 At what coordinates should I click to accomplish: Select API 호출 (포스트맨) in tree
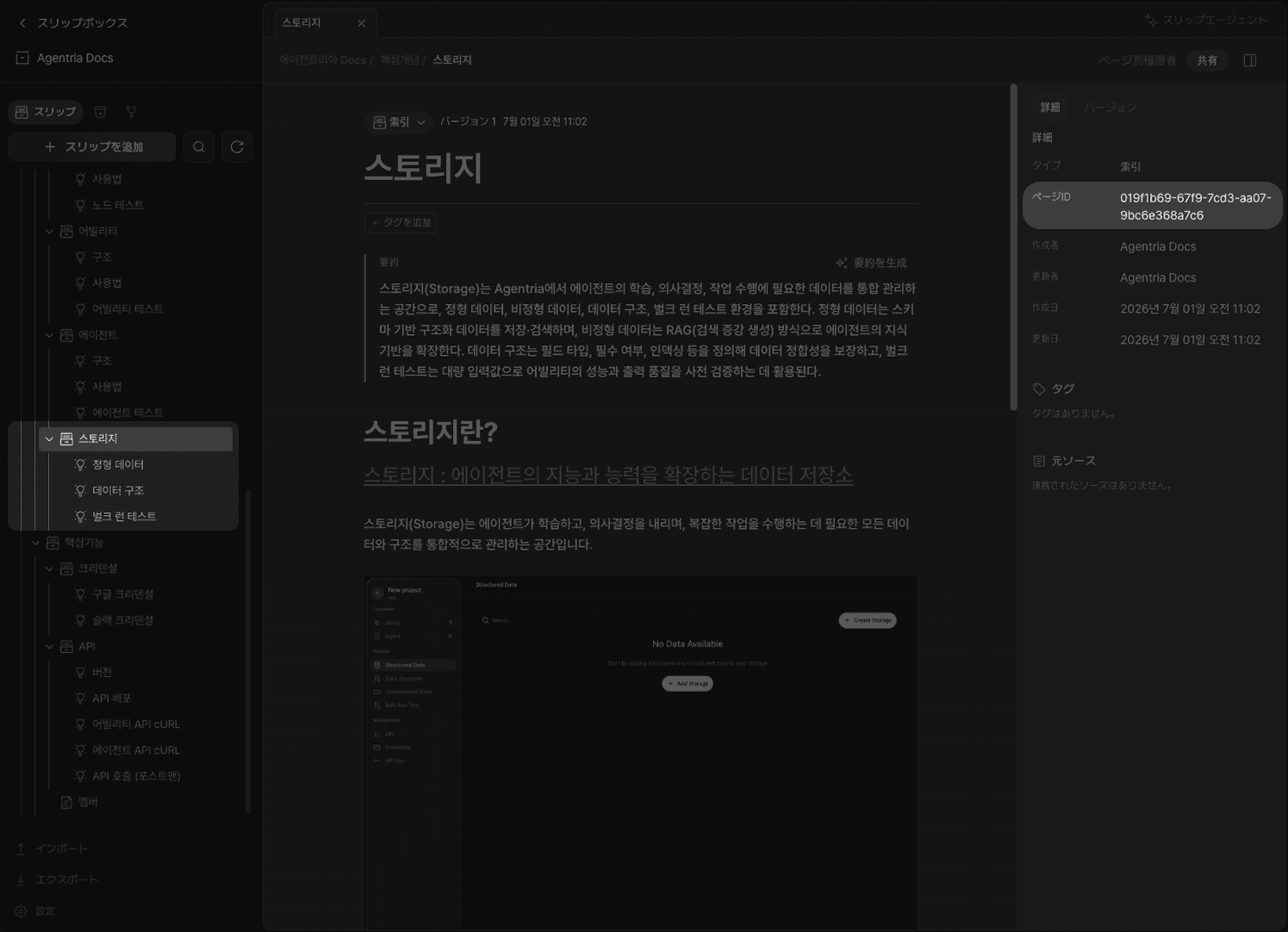coord(136,776)
